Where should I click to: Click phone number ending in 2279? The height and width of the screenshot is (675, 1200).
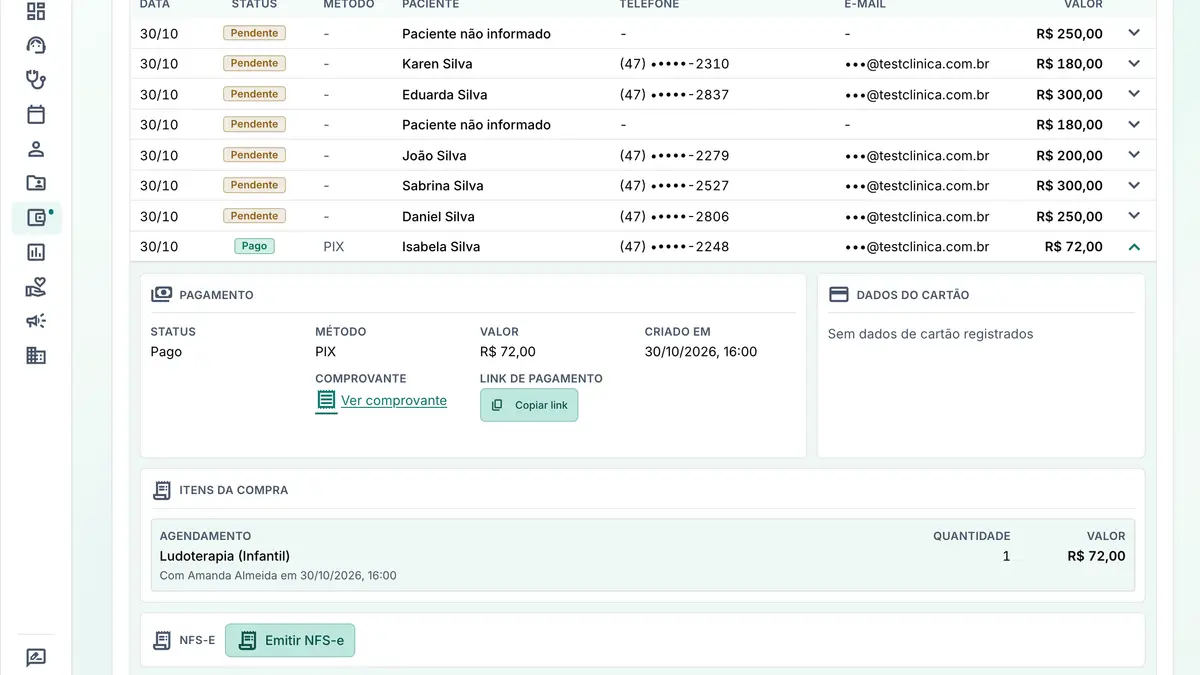click(x=675, y=156)
